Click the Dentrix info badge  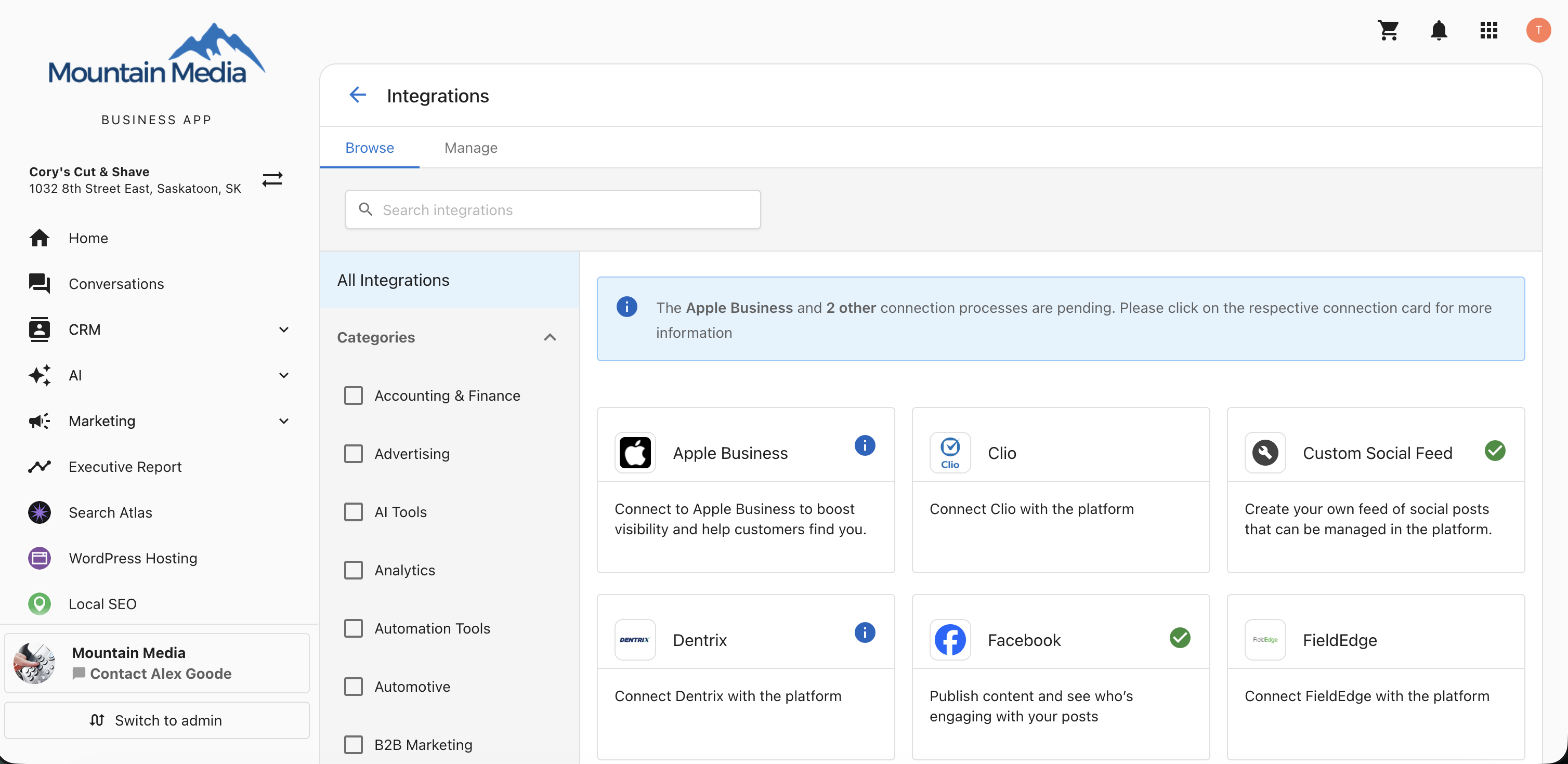865,633
